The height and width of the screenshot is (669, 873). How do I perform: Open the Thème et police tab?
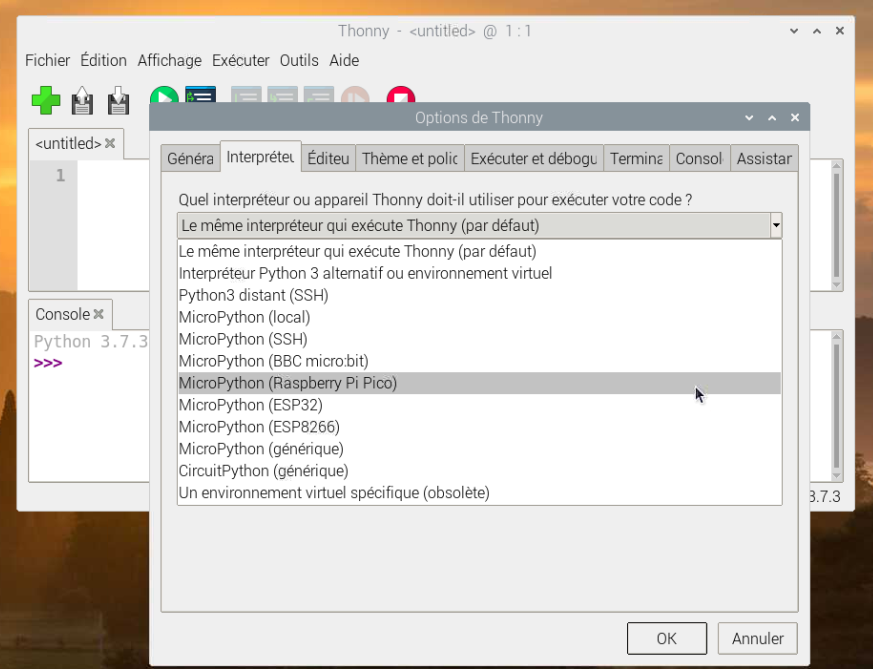[x=410, y=159]
